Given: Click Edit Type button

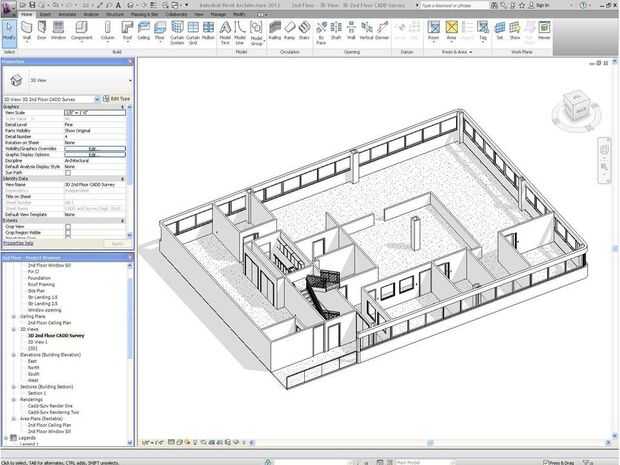Looking at the screenshot, I should click(117, 99).
